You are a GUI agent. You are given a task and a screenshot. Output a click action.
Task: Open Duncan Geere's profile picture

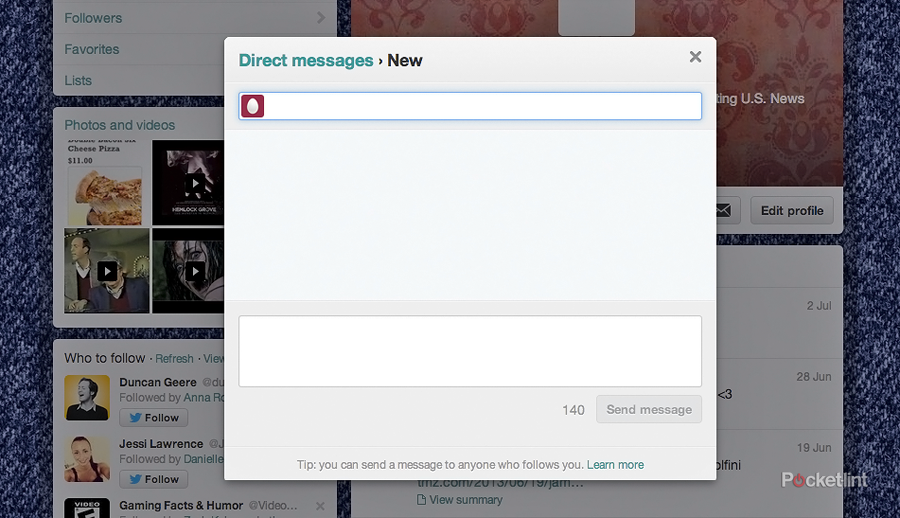(x=87, y=397)
